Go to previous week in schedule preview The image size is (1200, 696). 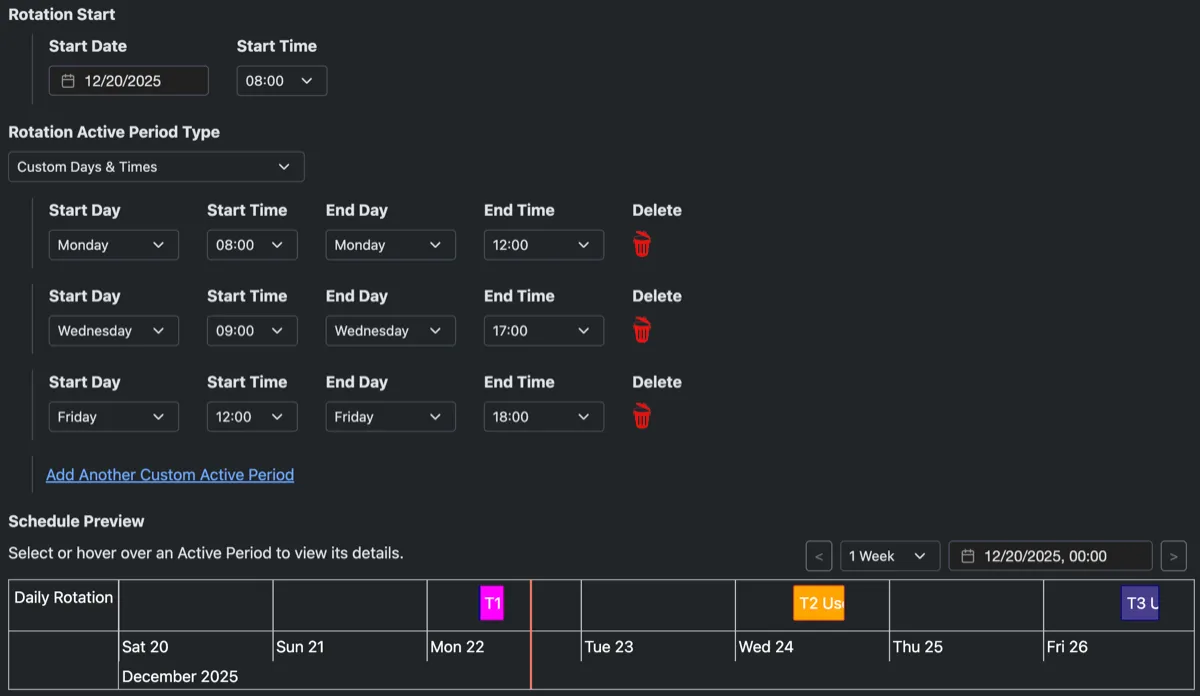pos(819,556)
